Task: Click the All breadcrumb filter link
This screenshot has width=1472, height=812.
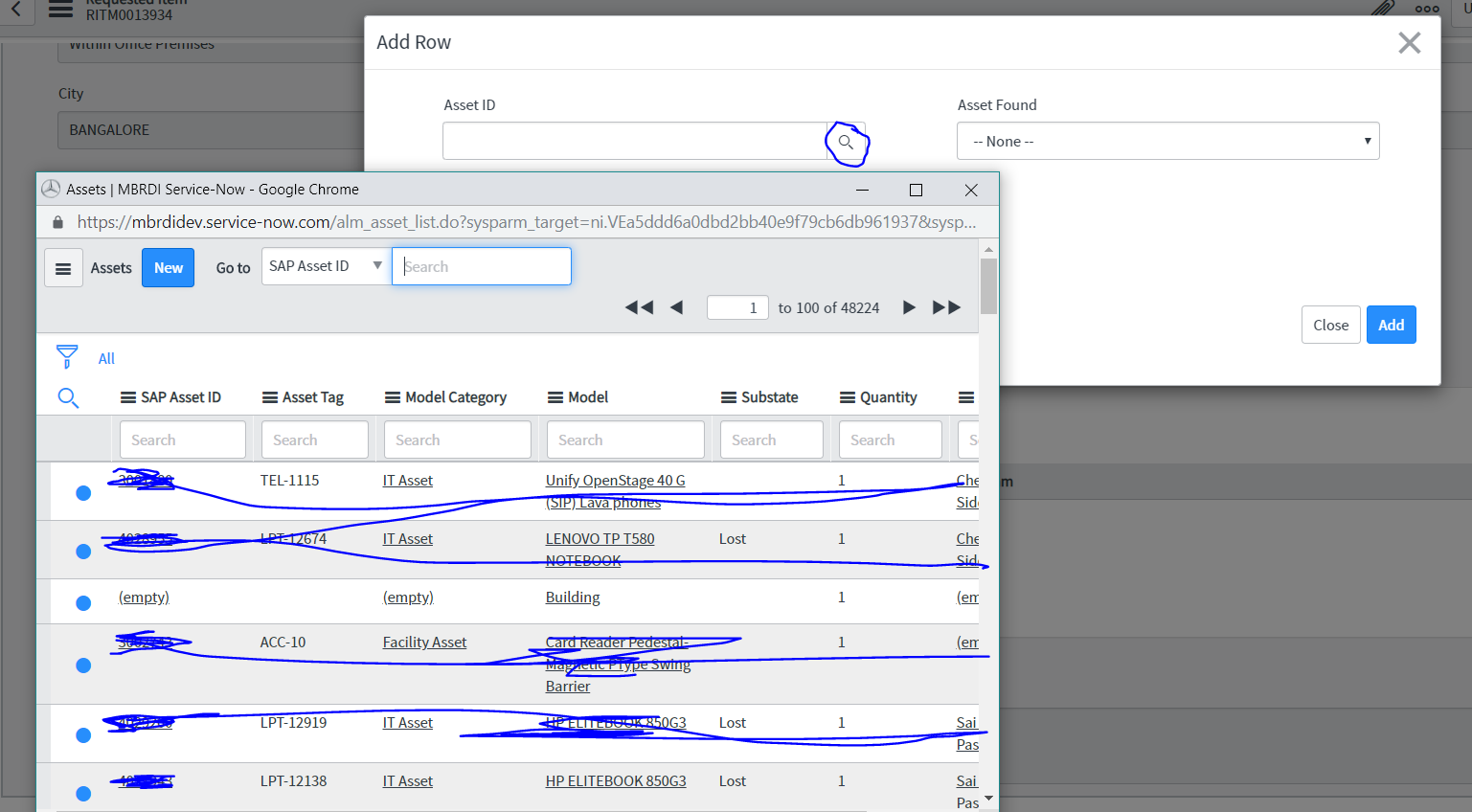Action: click(x=106, y=358)
